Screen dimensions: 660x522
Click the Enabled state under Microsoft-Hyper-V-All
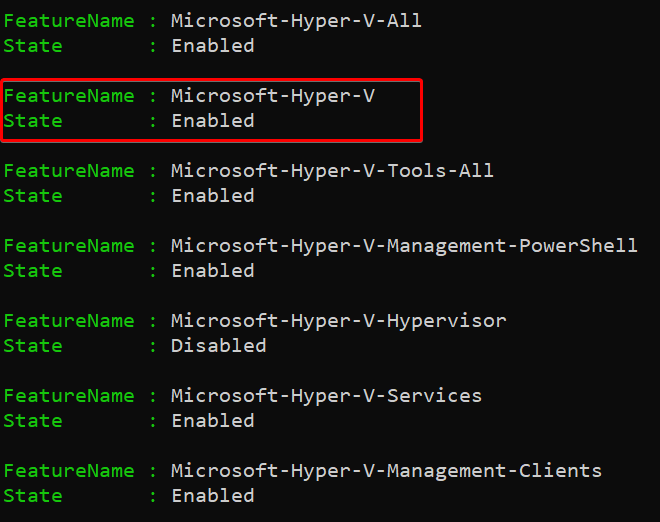[x=213, y=46]
